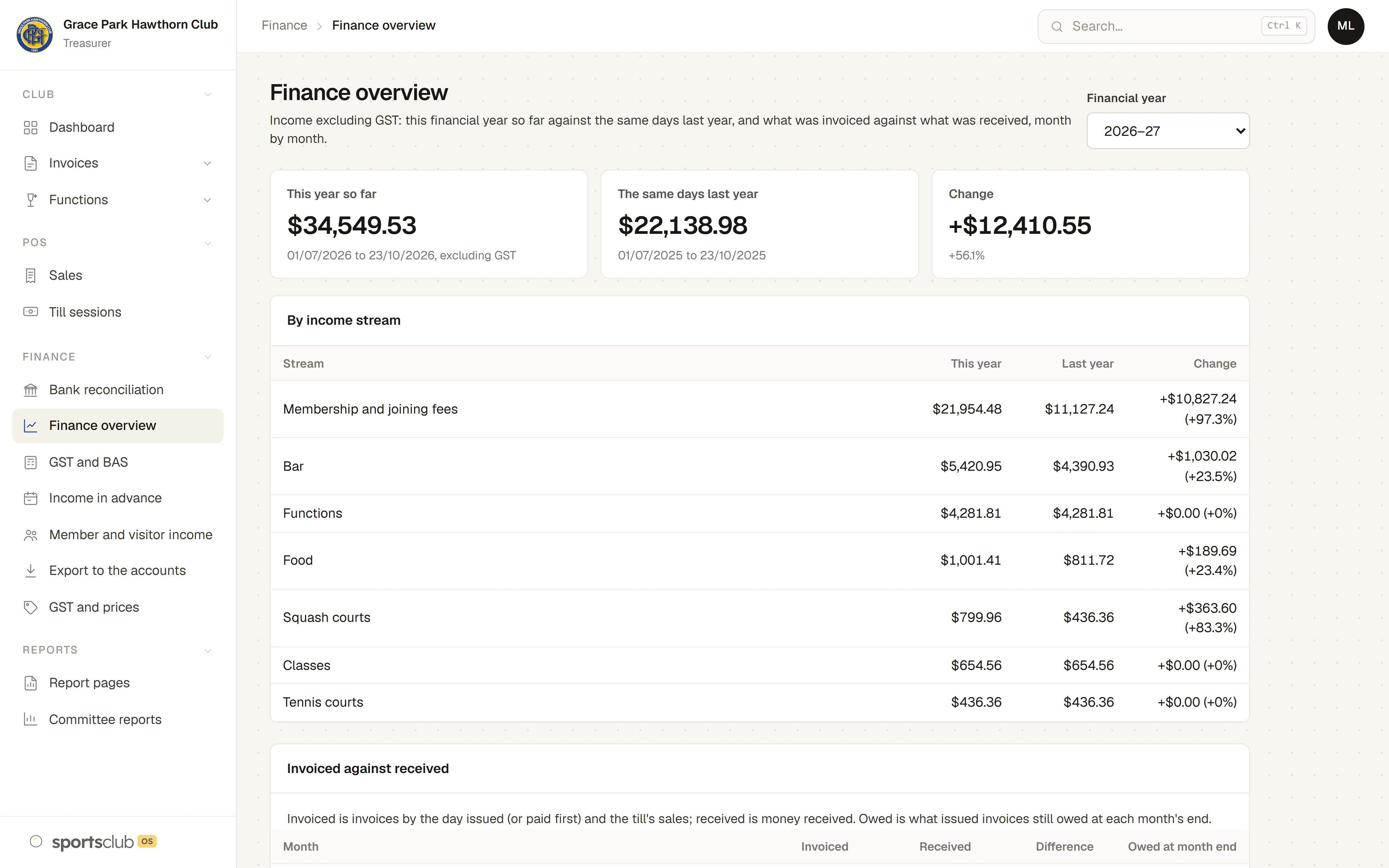This screenshot has width=1389, height=868.
Task: Click the Finance breadcrumb link
Action: click(284, 25)
